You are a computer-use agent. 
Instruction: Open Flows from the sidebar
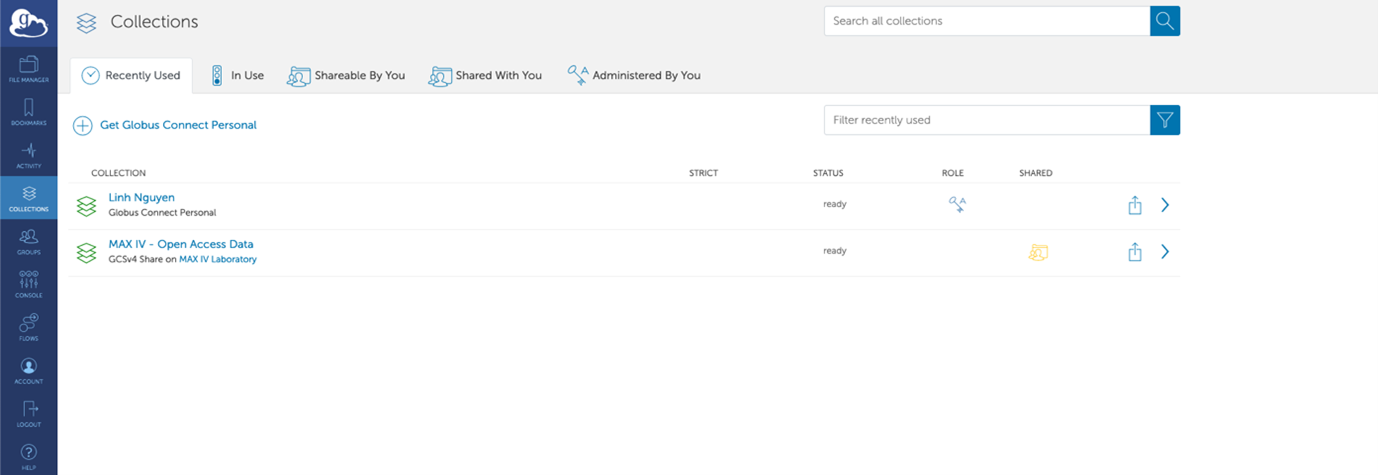(28, 327)
